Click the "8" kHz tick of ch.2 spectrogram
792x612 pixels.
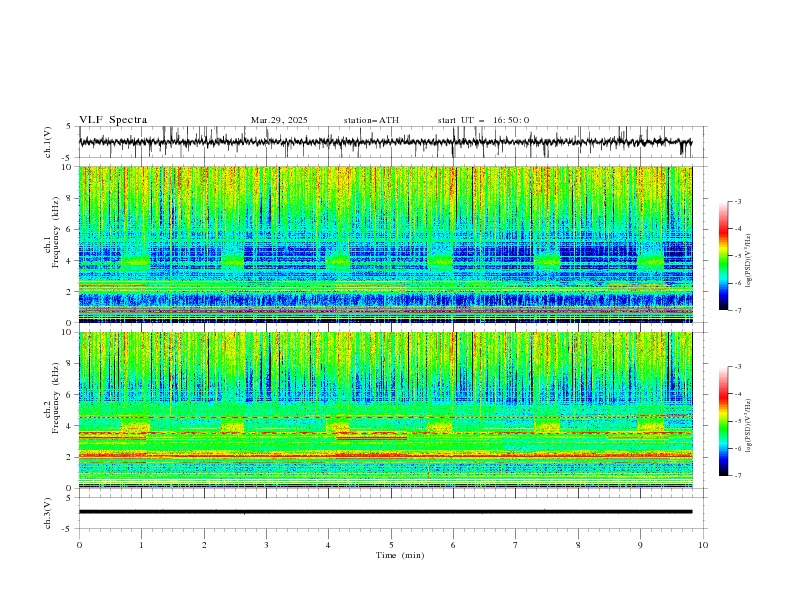(x=70, y=364)
